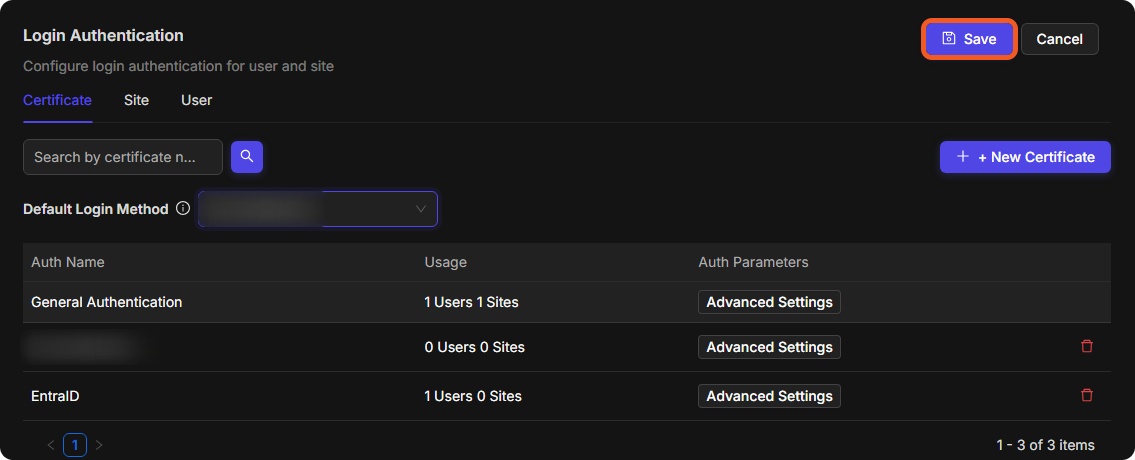This screenshot has width=1135, height=460.
Task: Click the Save button
Action: 969,39
